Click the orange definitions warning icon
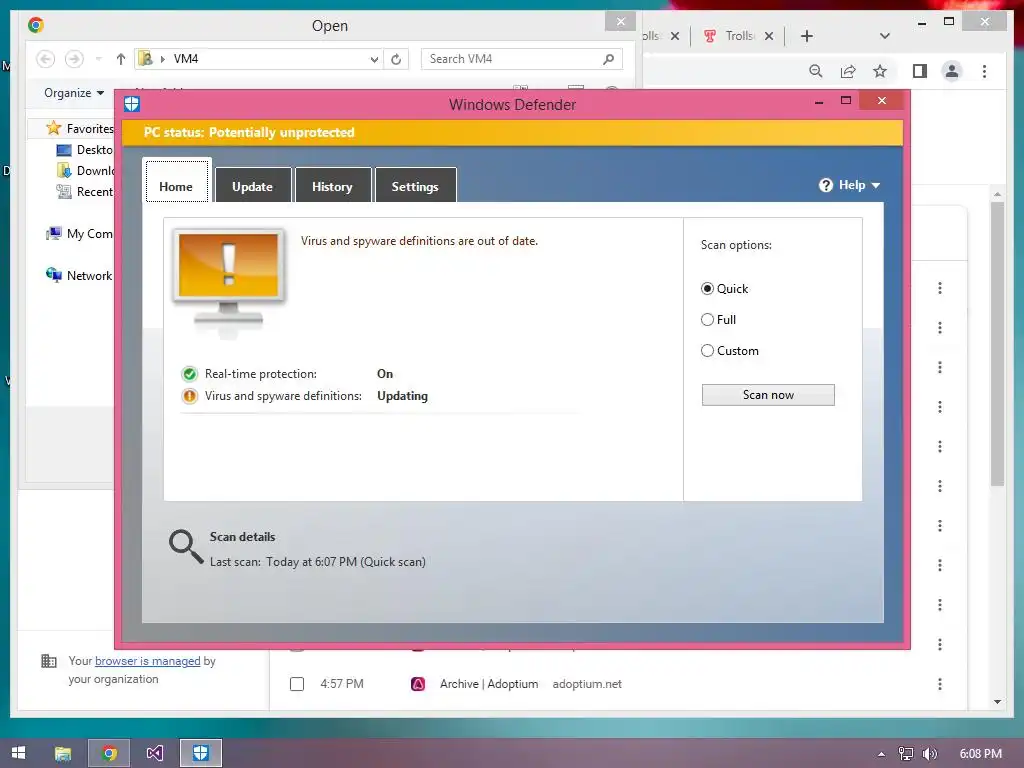The height and width of the screenshot is (768, 1024). (x=189, y=396)
